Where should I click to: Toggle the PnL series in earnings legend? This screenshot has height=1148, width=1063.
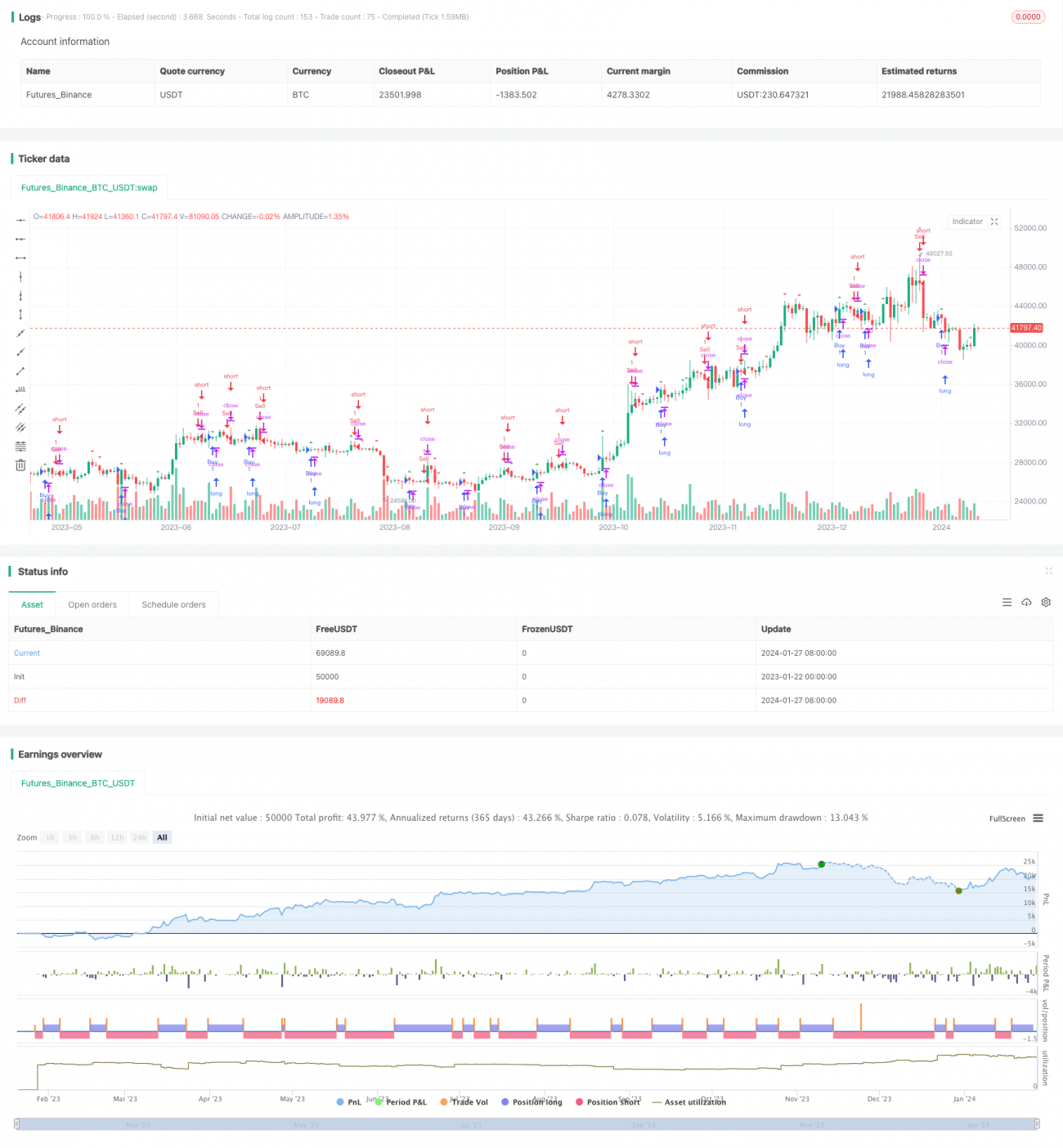pos(353,1102)
